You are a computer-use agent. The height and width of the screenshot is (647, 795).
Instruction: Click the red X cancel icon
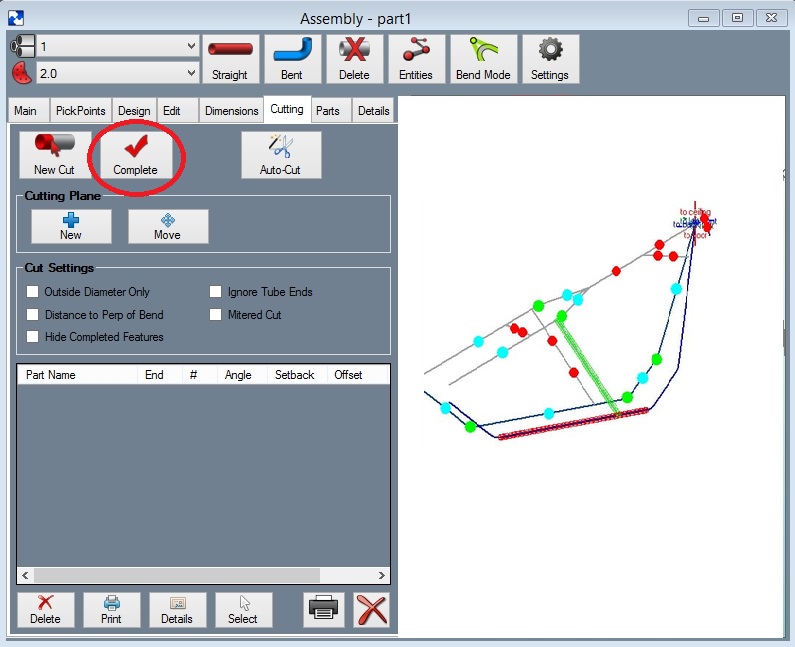[x=372, y=609]
